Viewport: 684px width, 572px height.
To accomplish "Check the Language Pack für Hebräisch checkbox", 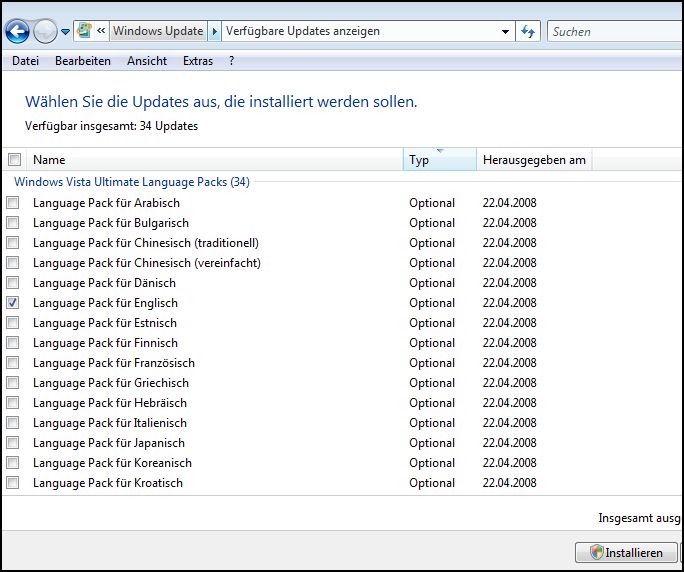I will 13,403.
